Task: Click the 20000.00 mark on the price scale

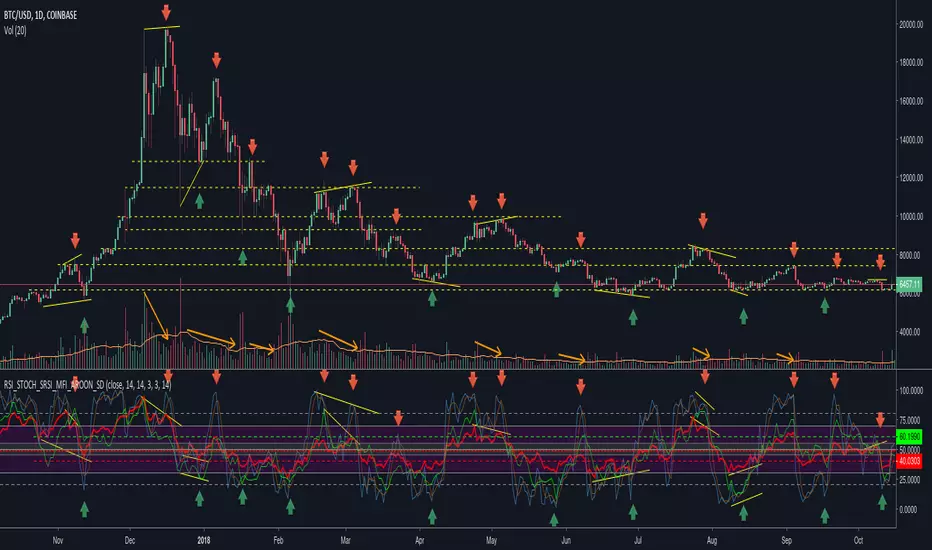Action: click(911, 24)
